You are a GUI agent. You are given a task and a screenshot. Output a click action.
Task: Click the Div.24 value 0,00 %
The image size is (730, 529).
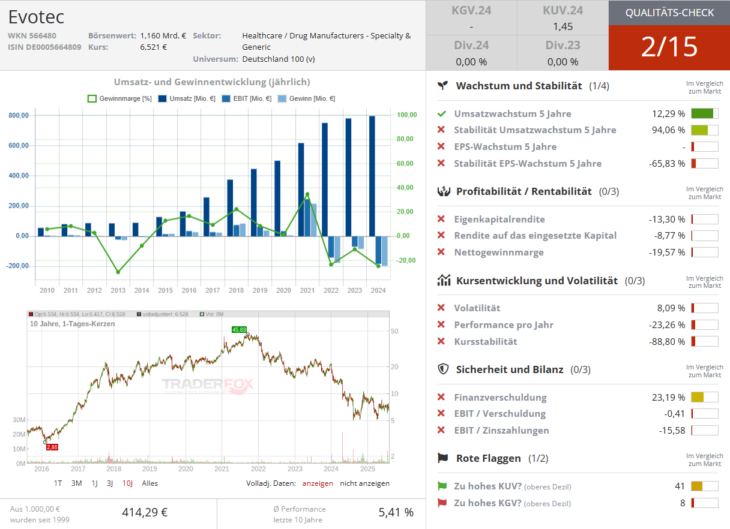click(471, 62)
